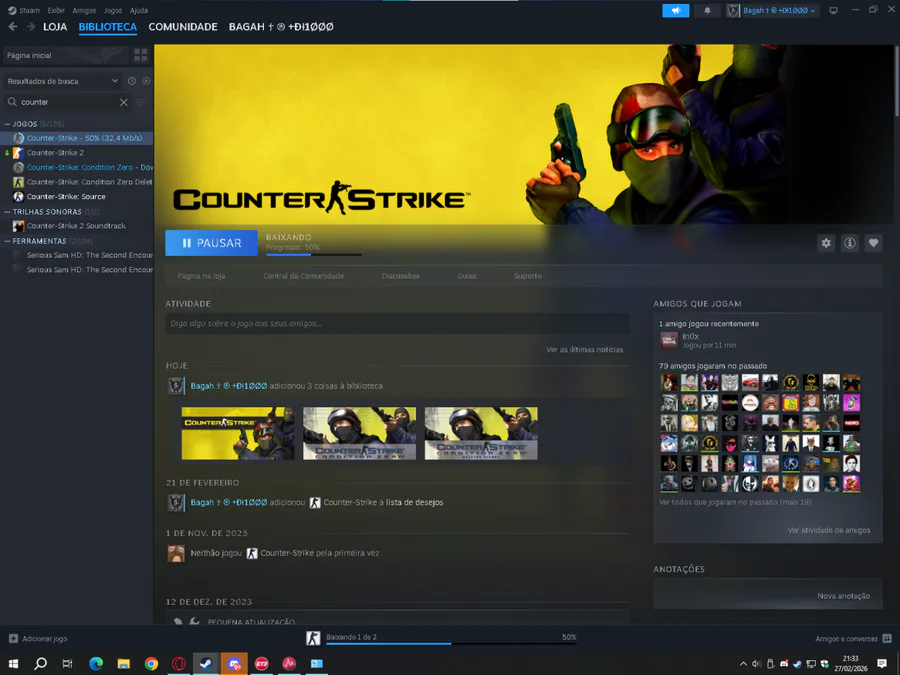The height and width of the screenshot is (675, 900).
Task: Add Counter-Strike to favorites heart
Action: click(x=873, y=243)
